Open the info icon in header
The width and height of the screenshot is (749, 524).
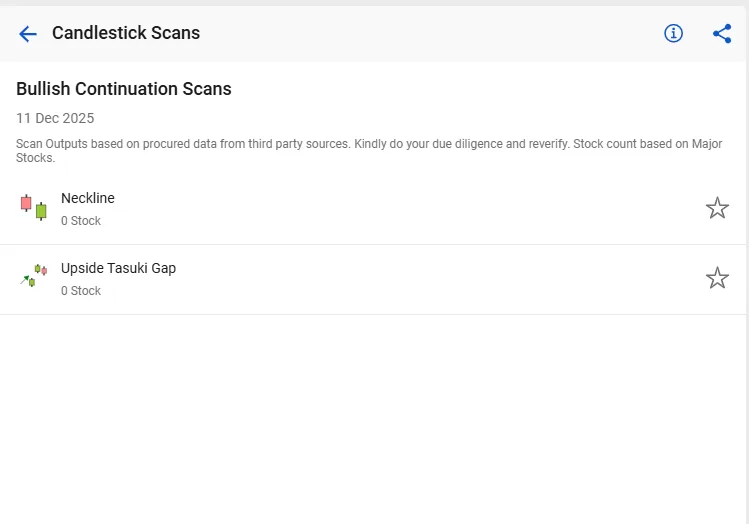point(673,34)
